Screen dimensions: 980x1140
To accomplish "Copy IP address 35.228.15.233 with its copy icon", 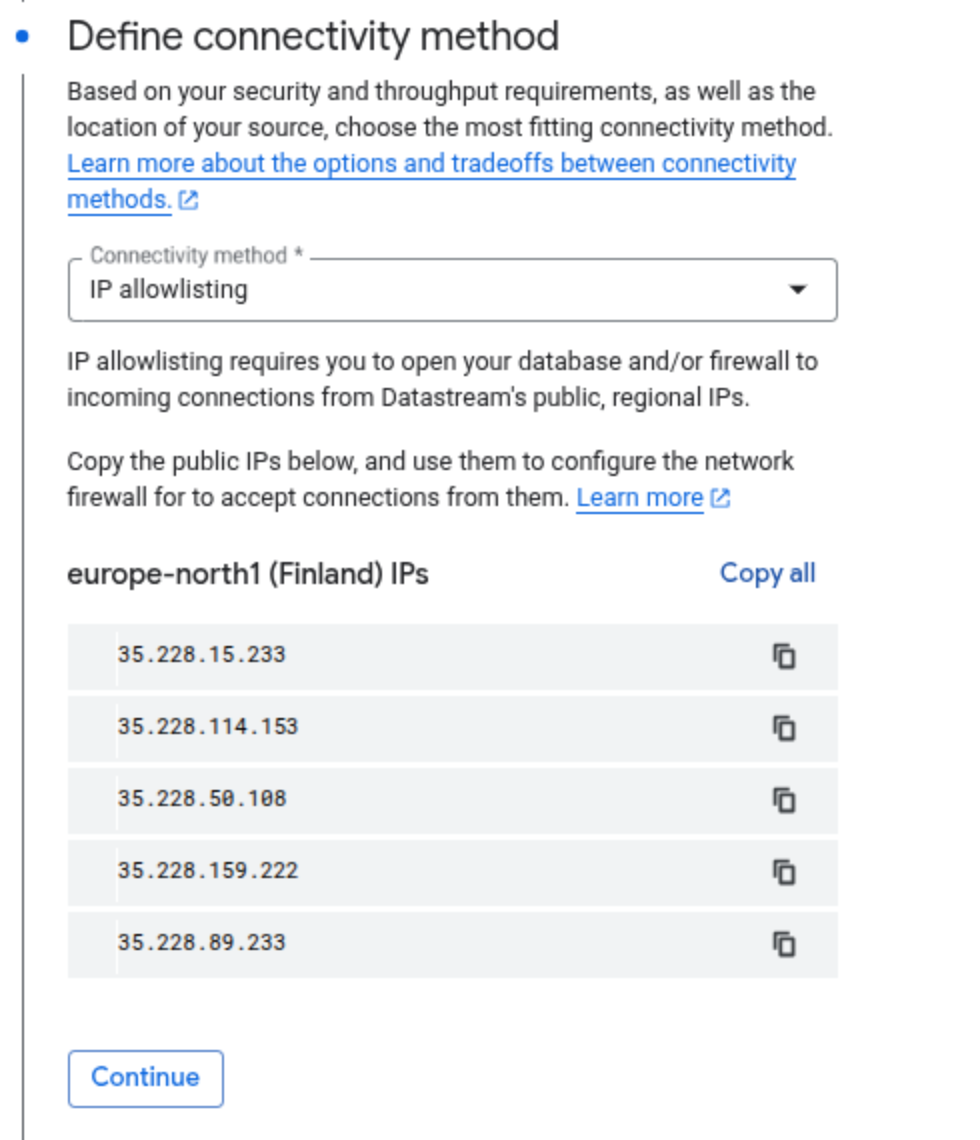I will coord(784,656).
